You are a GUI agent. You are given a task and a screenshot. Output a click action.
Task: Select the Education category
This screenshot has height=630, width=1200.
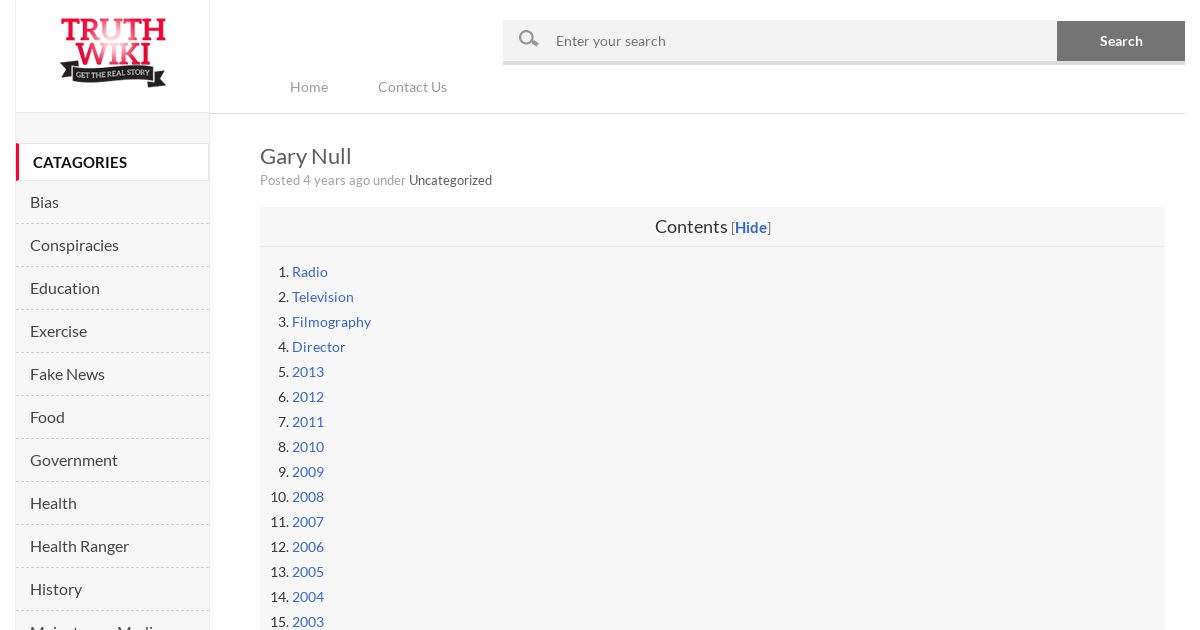(x=112, y=288)
